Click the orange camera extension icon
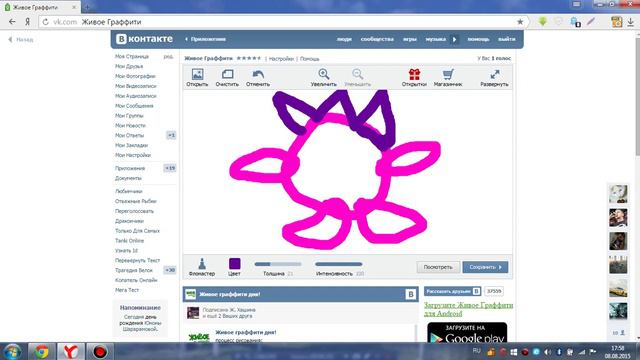 click(616, 22)
